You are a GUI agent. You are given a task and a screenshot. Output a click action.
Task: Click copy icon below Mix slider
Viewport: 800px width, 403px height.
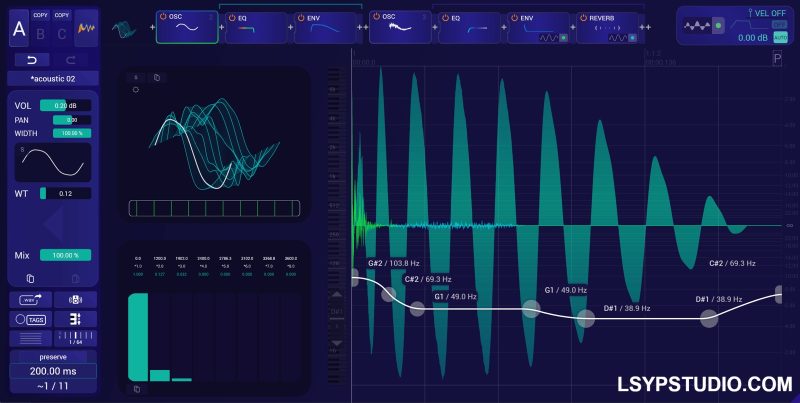30,279
